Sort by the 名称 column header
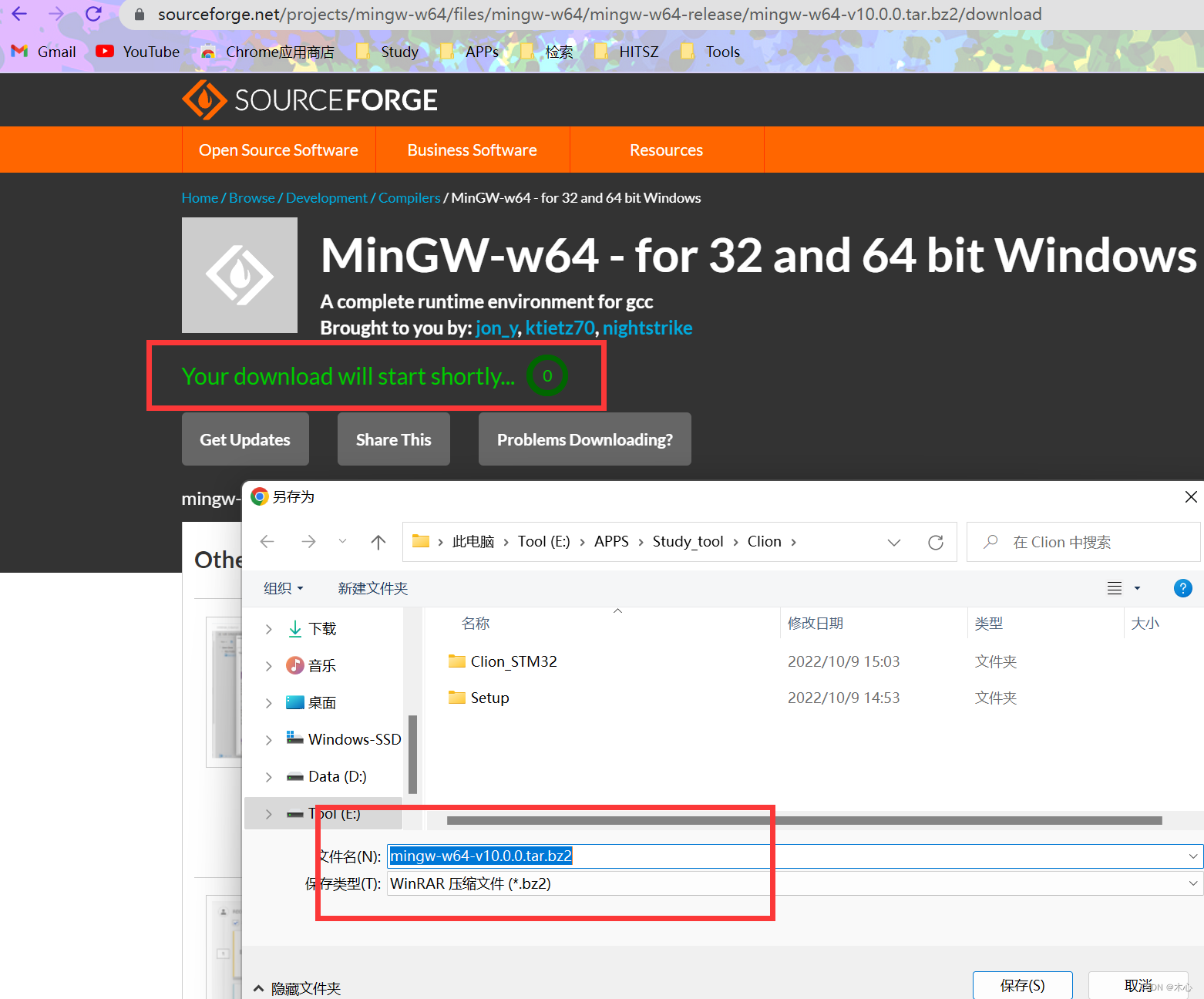 click(x=476, y=623)
